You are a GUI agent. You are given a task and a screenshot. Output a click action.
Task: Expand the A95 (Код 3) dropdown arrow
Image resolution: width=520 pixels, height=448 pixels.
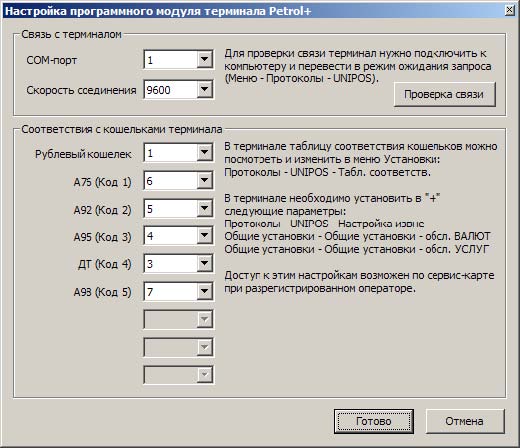click(x=204, y=236)
